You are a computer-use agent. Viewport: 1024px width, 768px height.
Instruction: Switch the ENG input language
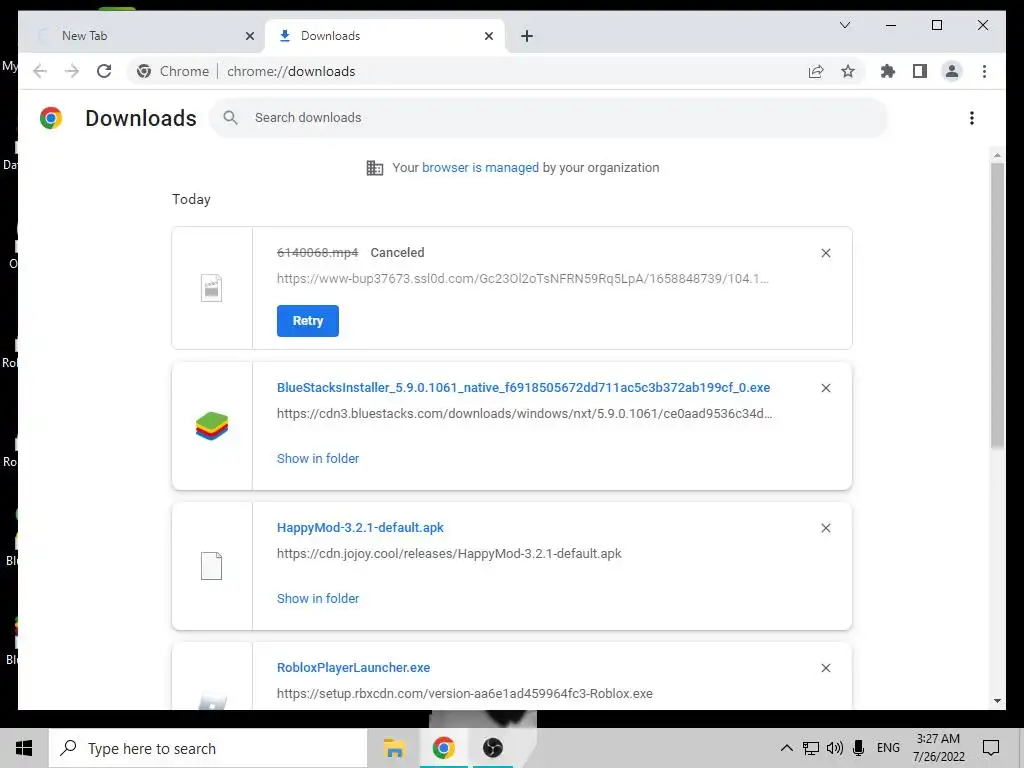tap(888, 748)
